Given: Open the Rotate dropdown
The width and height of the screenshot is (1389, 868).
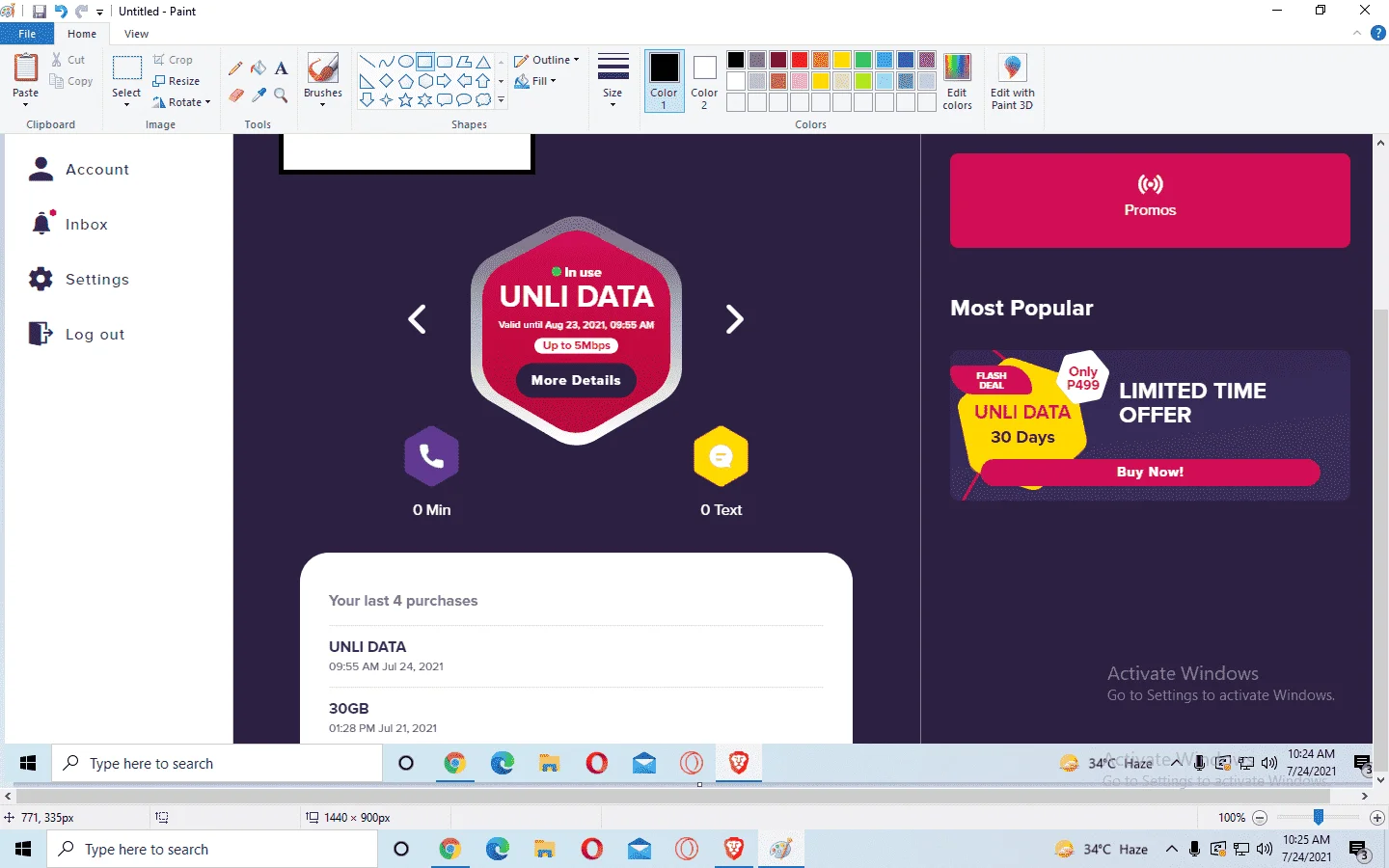Looking at the screenshot, I should point(181,102).
